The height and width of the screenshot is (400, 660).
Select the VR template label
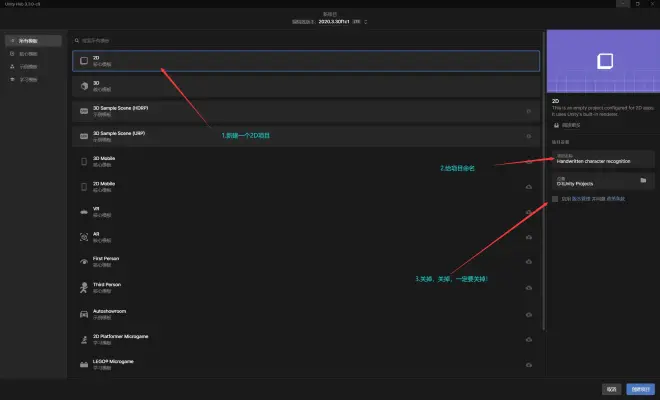click(x=96, y=209)
